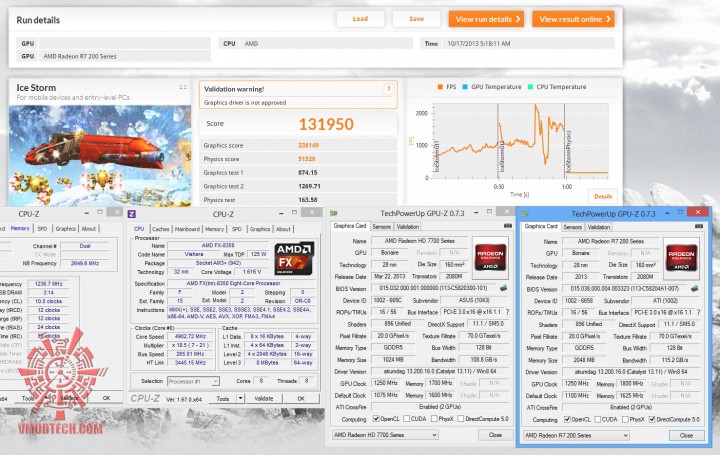The width and height of the screenshot is (720, 455).
Task: Close the HD 7700 GPU-Z via Close button
Action: pyautogui.click(x=495, y=434)
